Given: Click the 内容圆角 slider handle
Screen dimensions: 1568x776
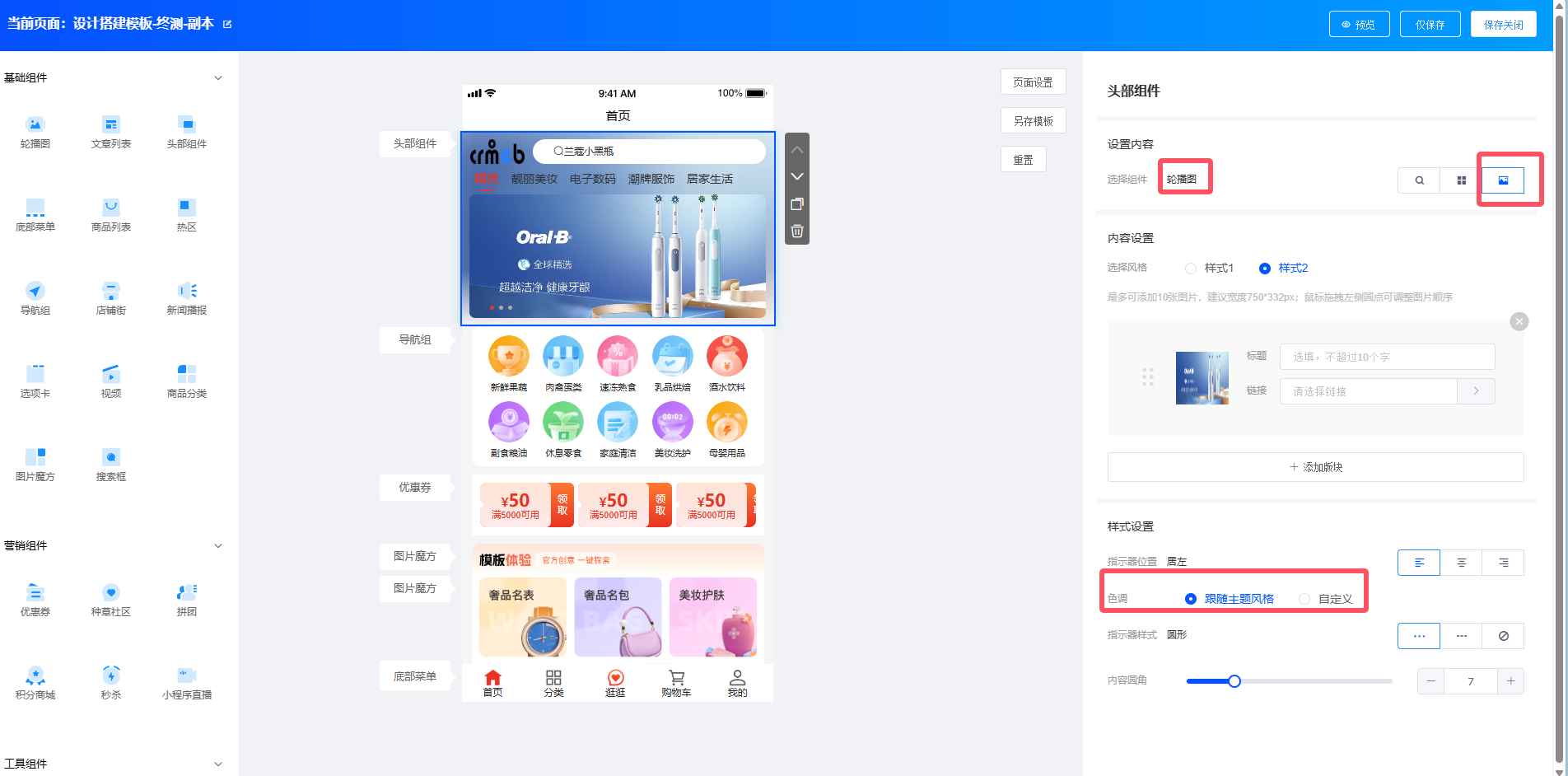Looking at the screenshot, I should pos(1234,681).
